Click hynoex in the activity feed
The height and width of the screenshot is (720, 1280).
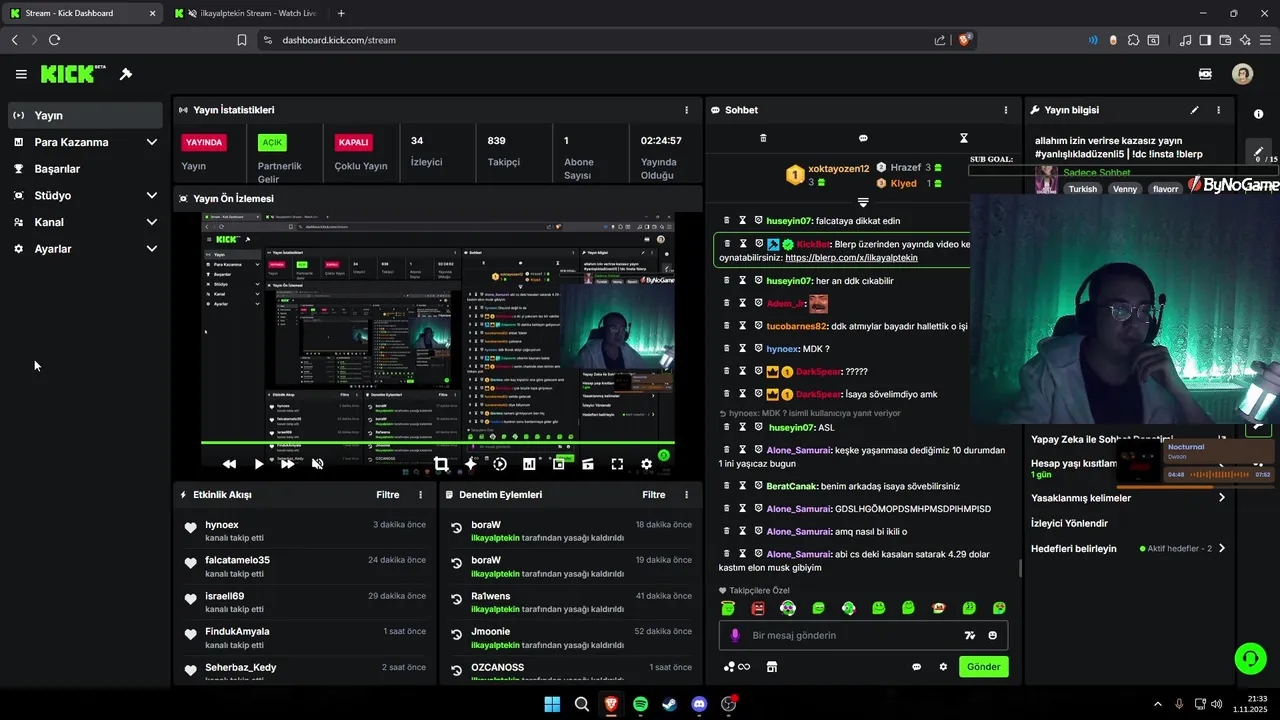(x=222, y=525)
